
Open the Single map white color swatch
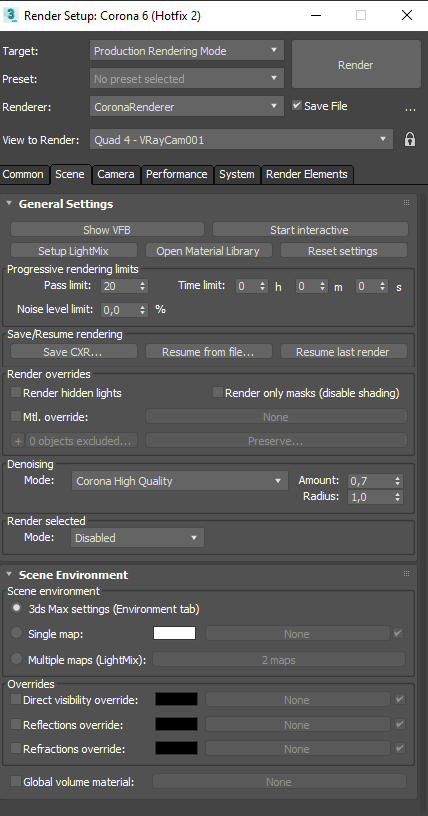click(174, 633)
